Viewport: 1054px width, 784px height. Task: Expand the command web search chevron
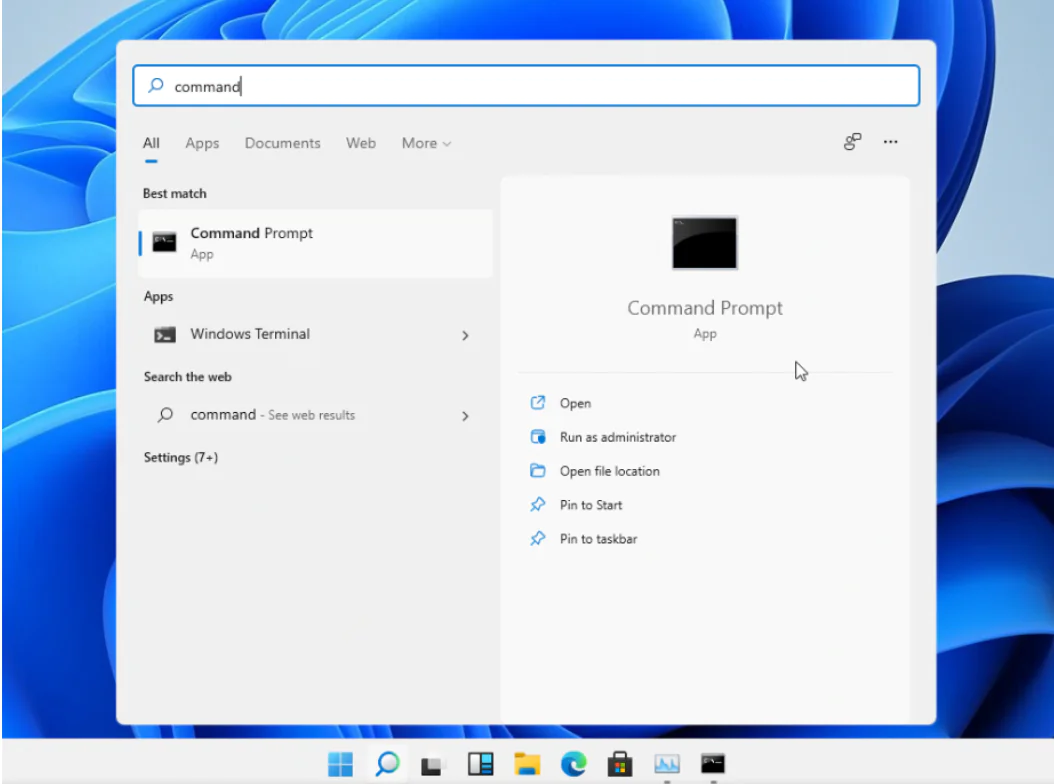pyautogui.click(x=464, y=415)
